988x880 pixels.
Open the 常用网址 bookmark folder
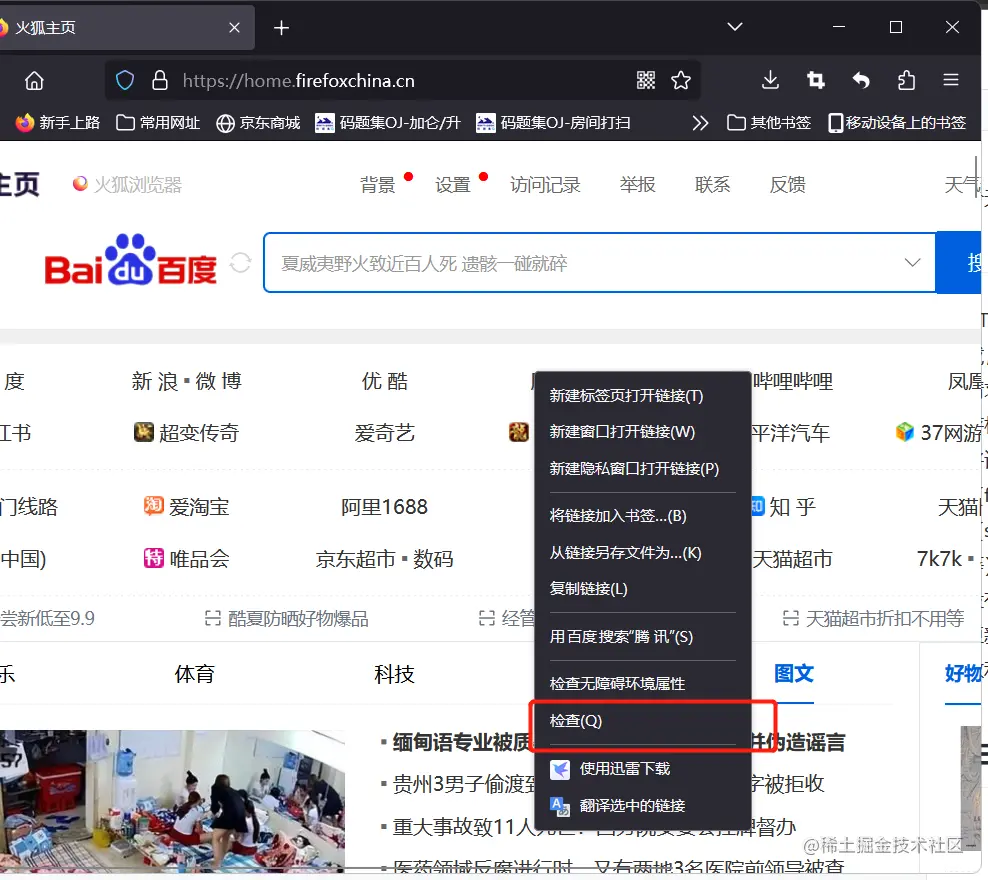coord(158,123)
